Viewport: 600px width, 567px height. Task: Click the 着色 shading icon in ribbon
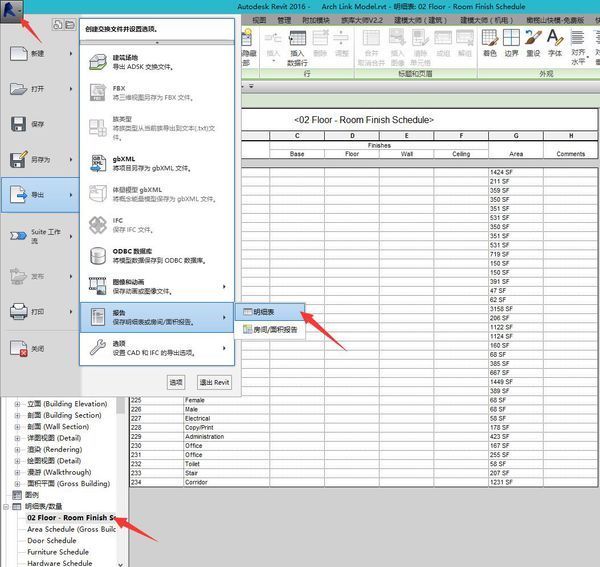tap(490, 39)
